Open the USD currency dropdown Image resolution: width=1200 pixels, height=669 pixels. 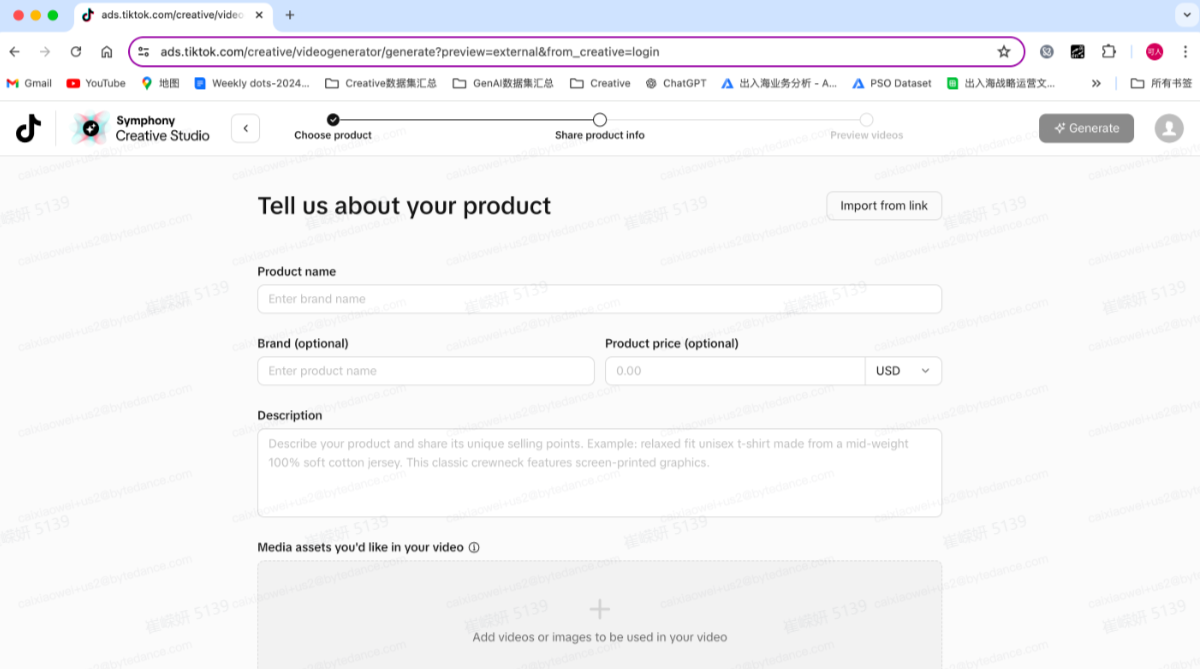[903, 371]
